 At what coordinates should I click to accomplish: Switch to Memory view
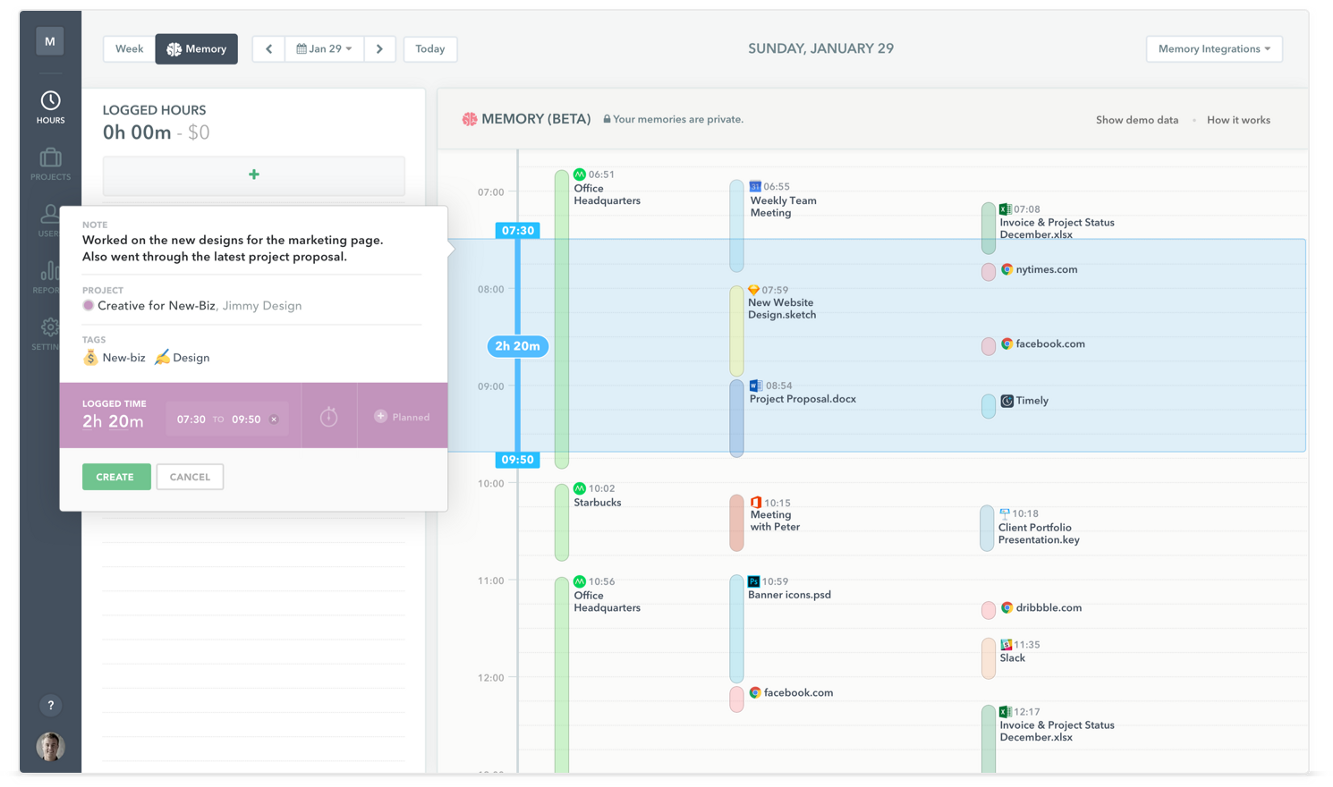196,49
